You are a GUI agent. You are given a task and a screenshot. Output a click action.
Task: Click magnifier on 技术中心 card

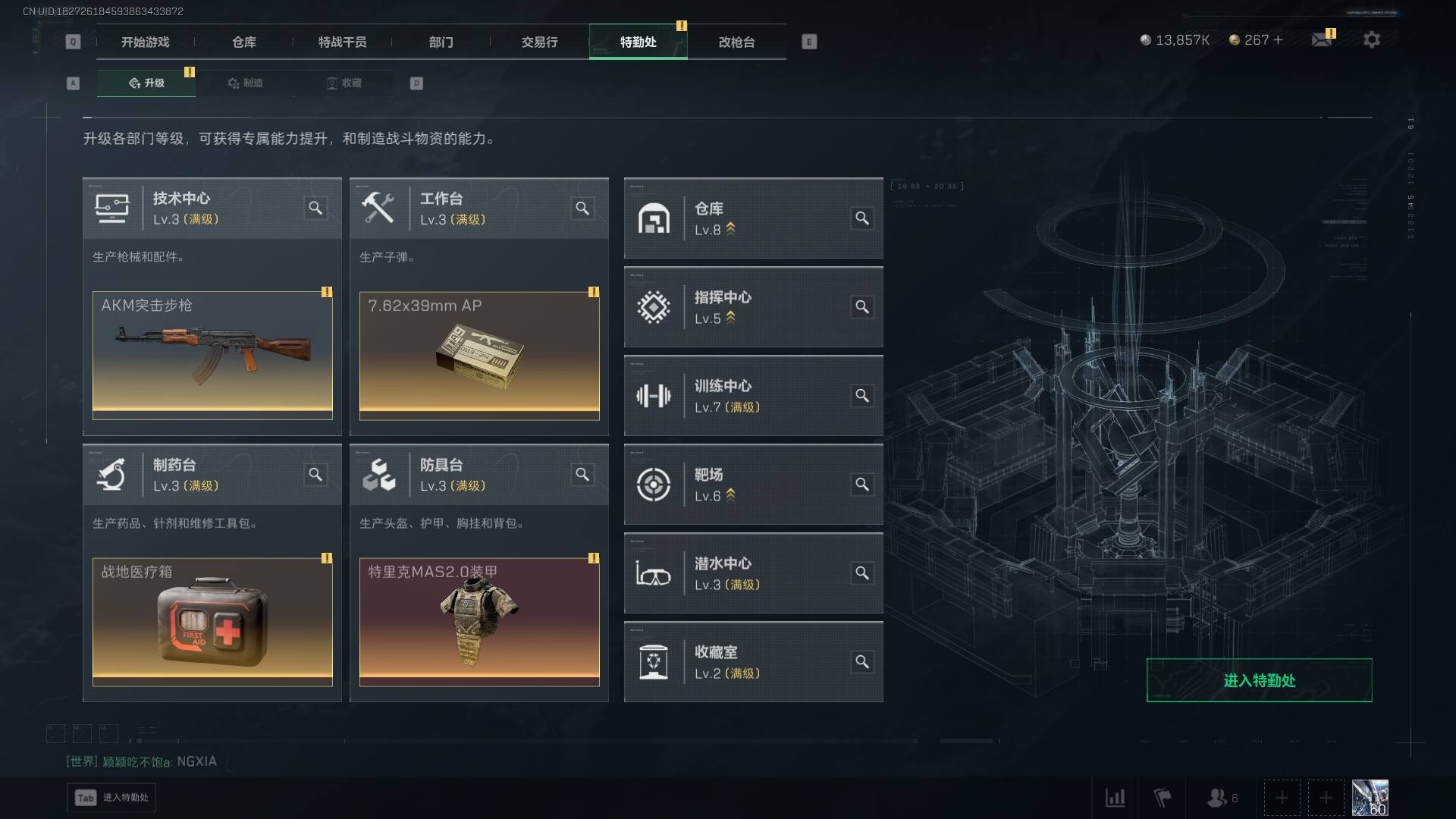[315, 208]
